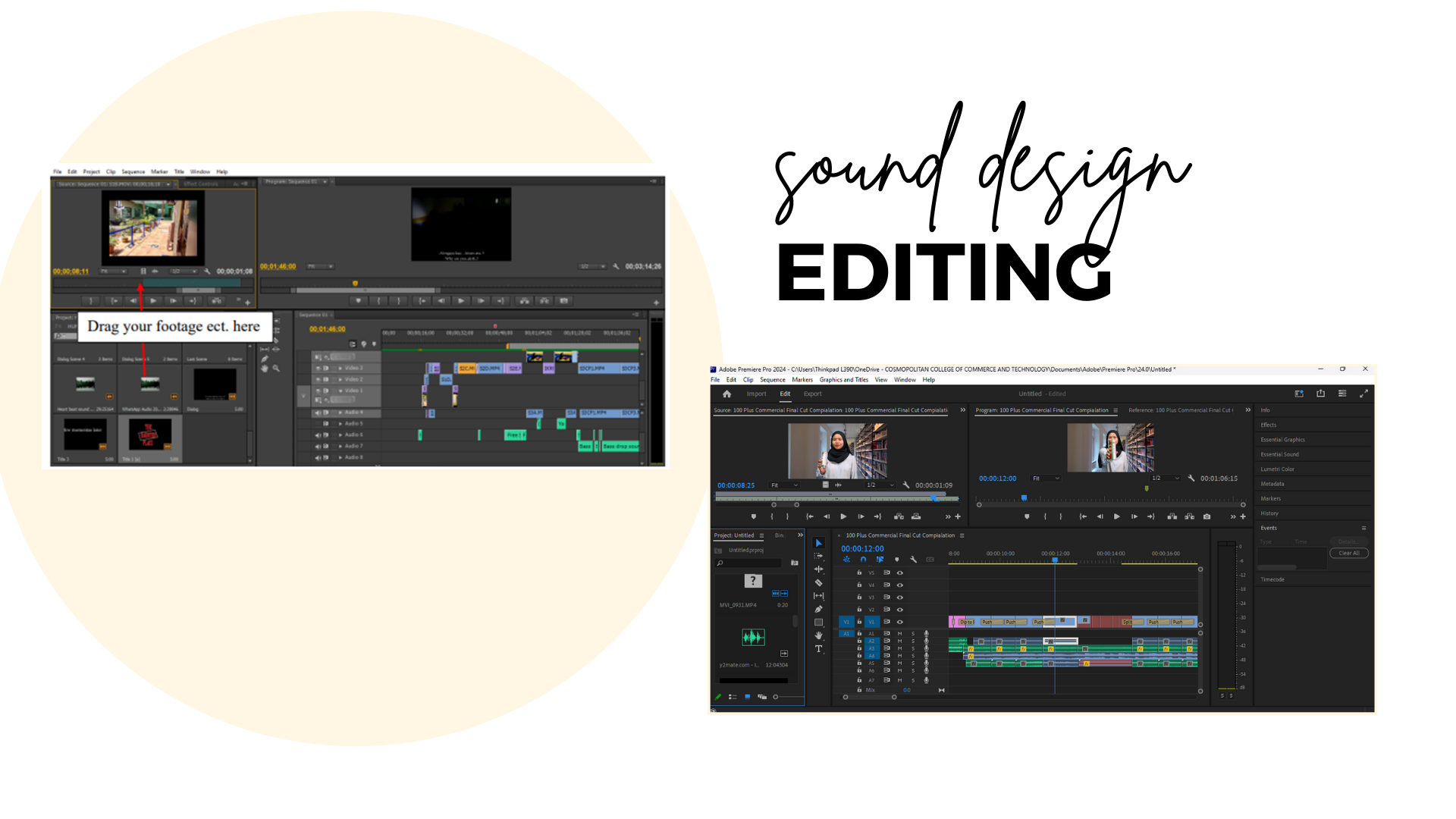1456x819 pixels.
Task: Hide track V5 with its eye icon
Action: [900, 573]
